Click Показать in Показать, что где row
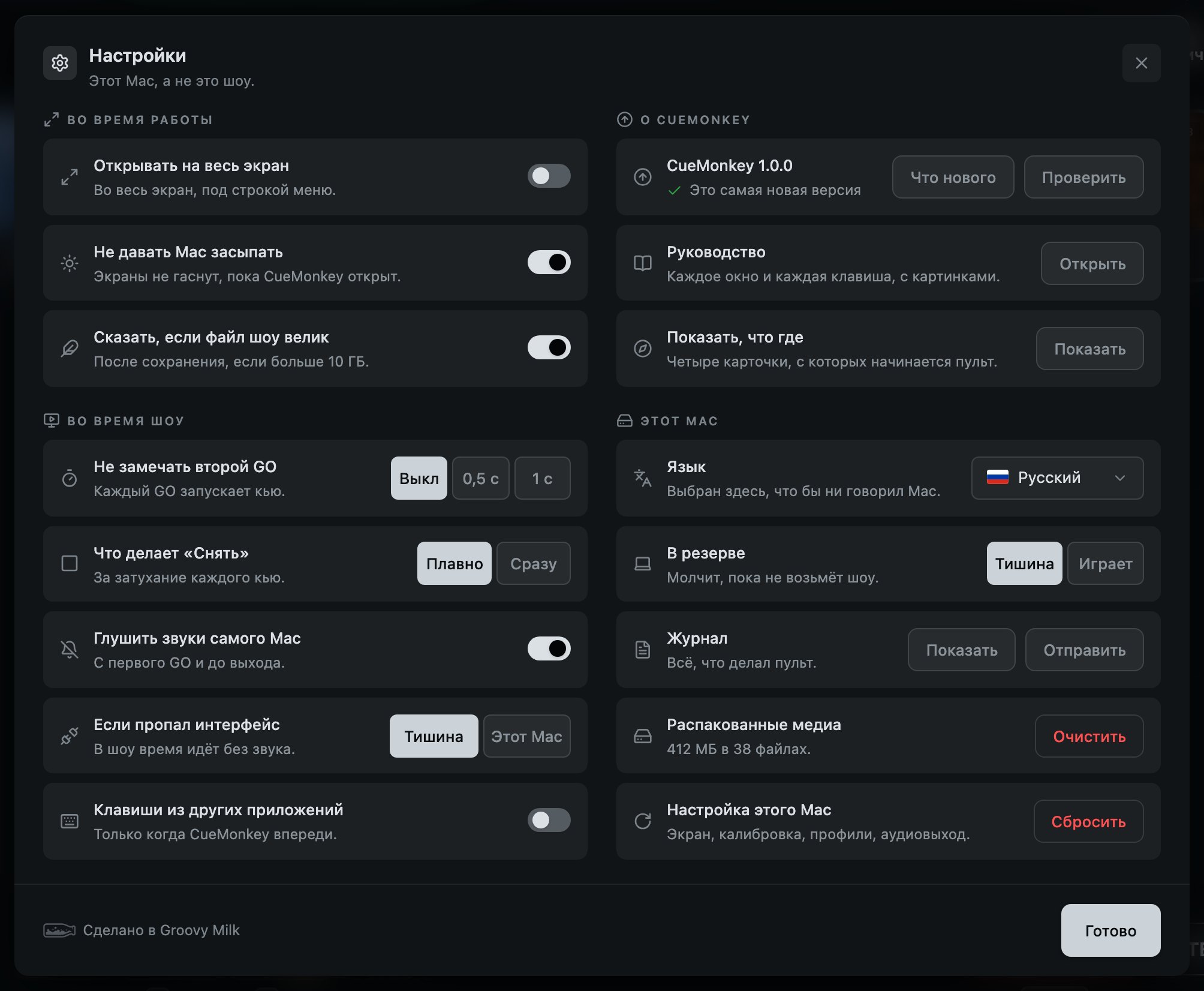The height and width of the screenshot is (991, 1204). point(1090,349)
